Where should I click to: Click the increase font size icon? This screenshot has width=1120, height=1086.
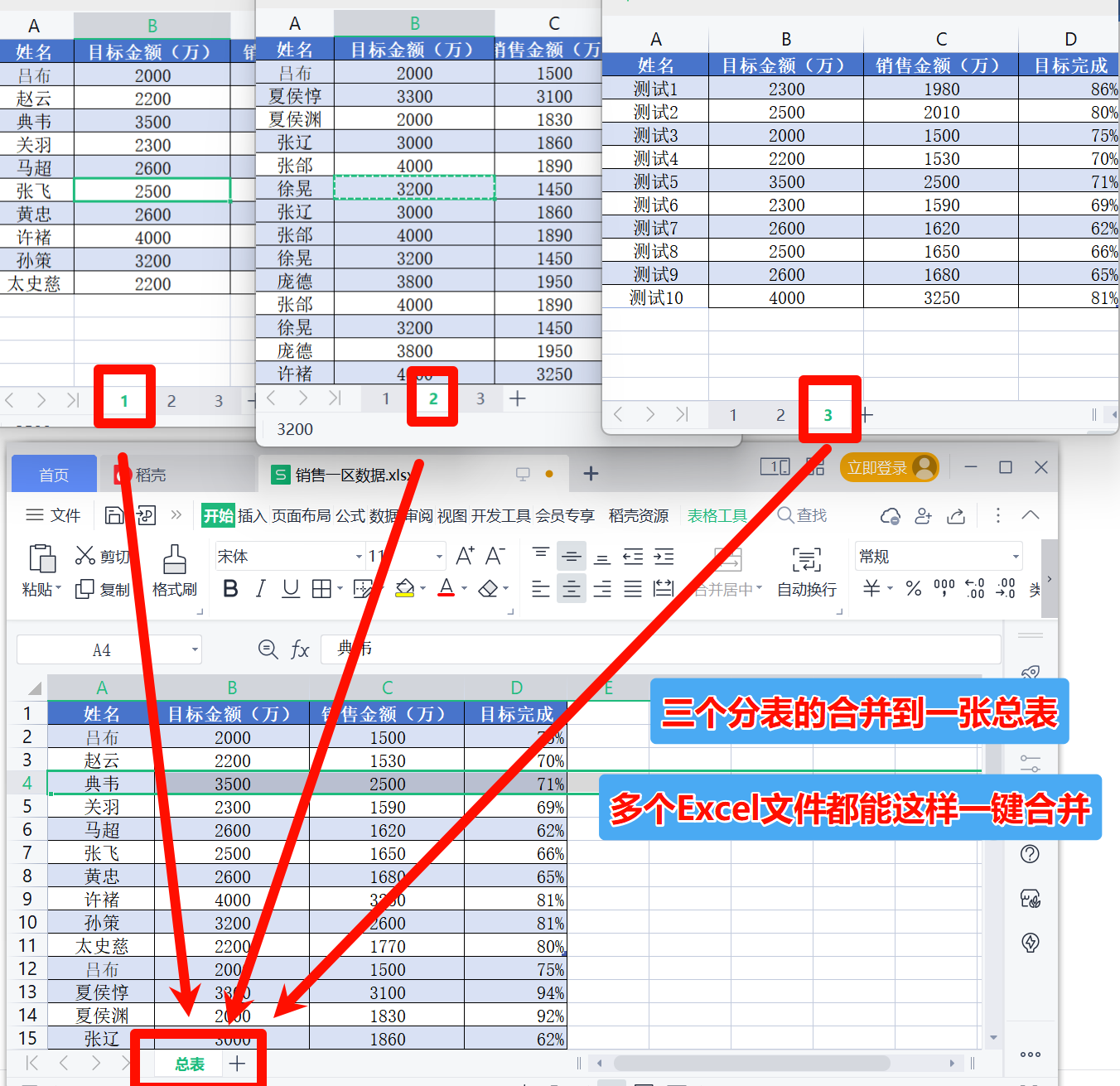(x=465, y=556)
